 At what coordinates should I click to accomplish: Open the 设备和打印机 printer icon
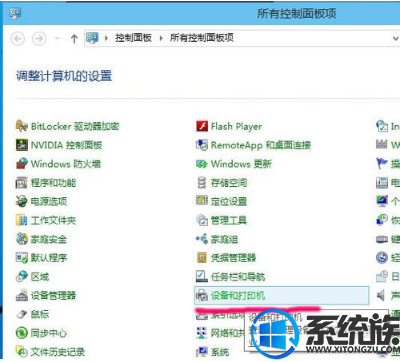pos(202,295)
